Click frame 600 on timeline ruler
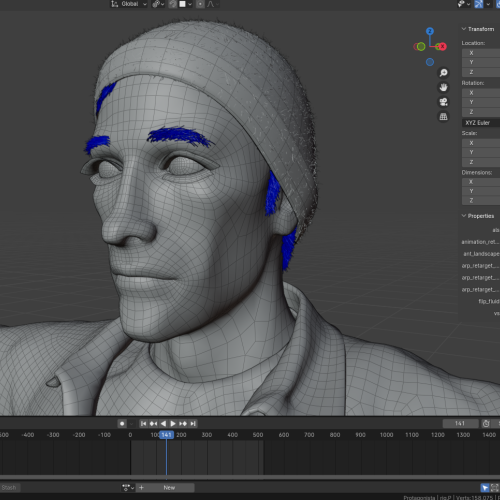Screen dimensions: 500x500 [284, 435]
